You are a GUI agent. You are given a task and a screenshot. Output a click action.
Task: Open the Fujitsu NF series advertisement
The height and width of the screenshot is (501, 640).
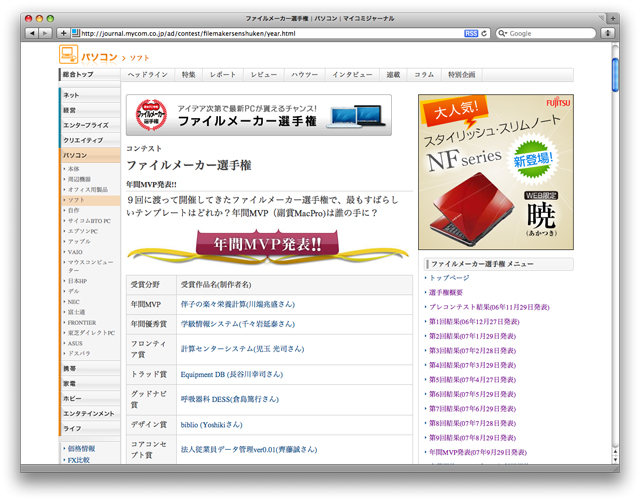click(496, 172)
